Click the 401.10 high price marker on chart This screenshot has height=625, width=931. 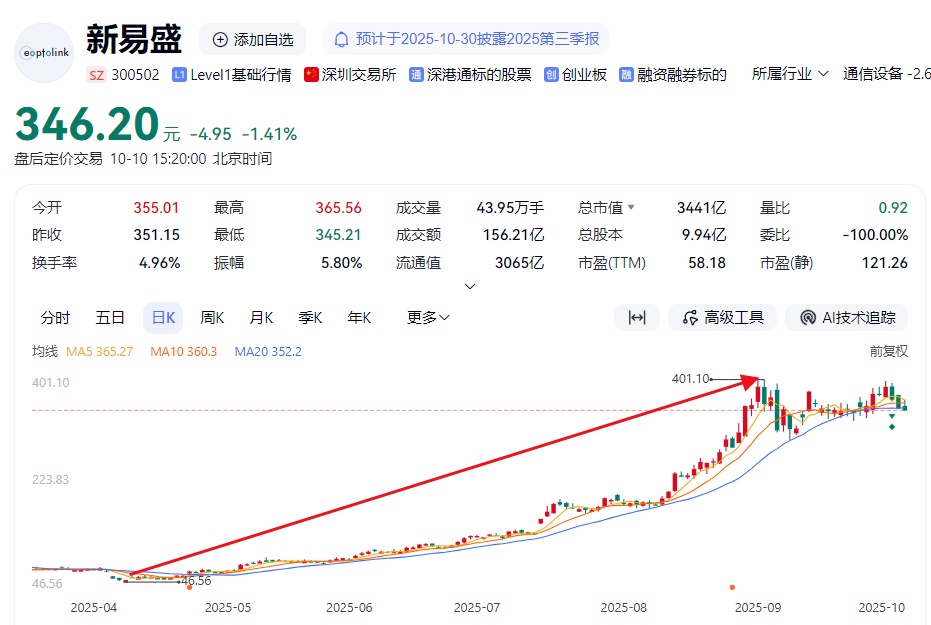(691, 379)
